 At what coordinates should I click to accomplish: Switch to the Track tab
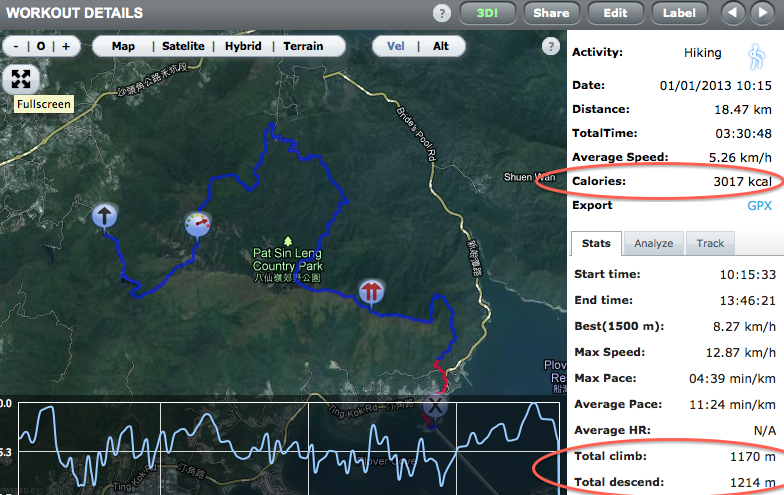pyautogui.click(x=710, y=244)
